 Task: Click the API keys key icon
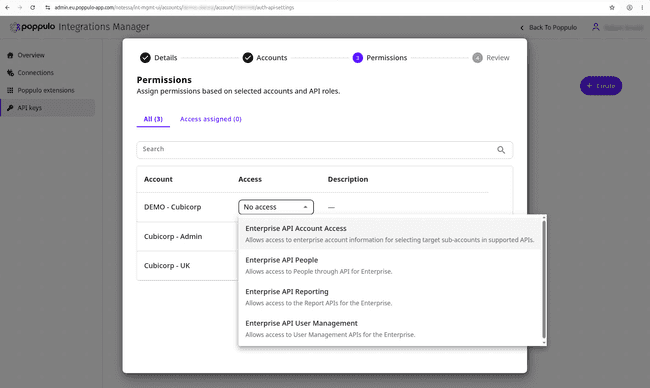pos(10,108)
